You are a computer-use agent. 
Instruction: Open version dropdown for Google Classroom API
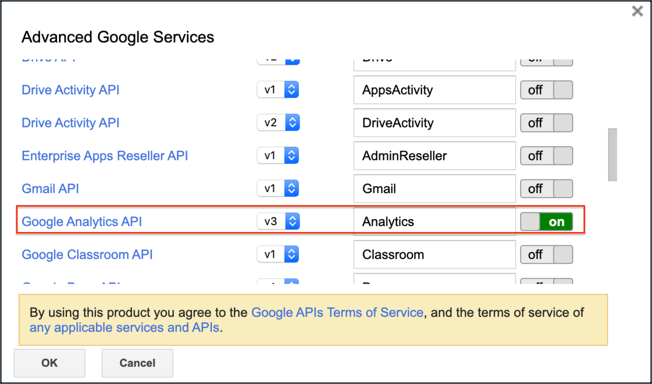278,254
